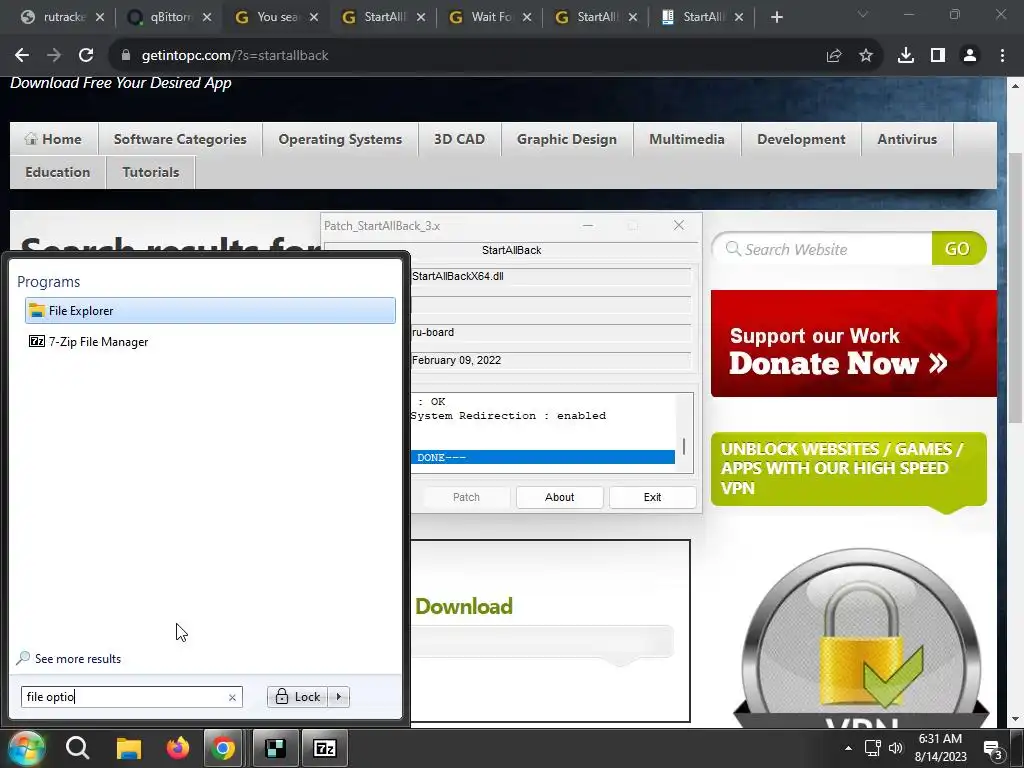Viewport: 1024px width, 768px height.
Task: Open the Home menu item
Action: coord(54,139)
